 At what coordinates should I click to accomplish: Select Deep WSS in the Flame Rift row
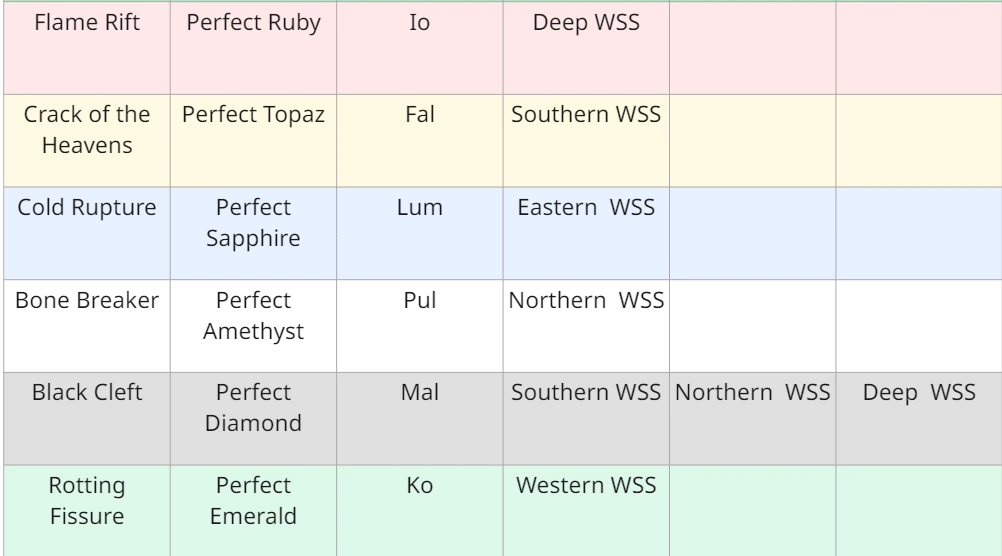coord(585,24)
